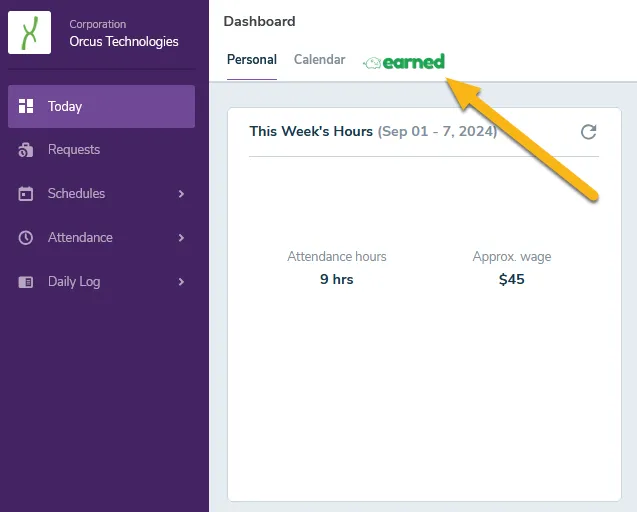Click the Orcus Technologies corporation name
This screenshot has height=512, width=637.
(x=124, y=41)
